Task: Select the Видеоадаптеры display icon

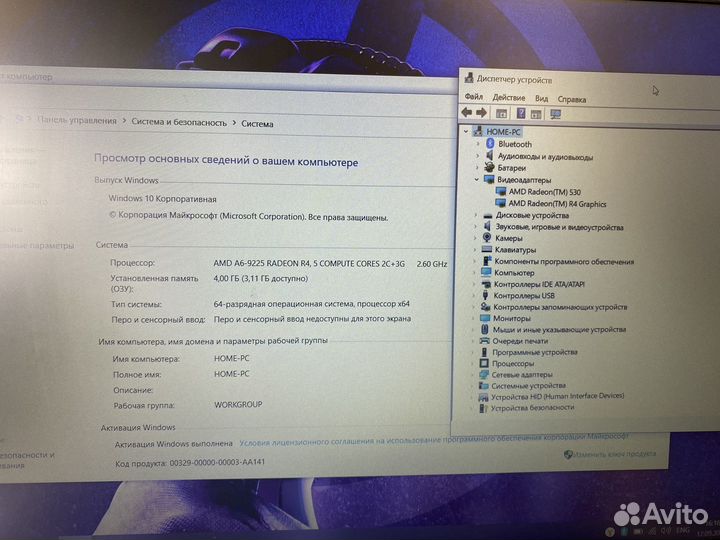Action: coord(489,179)
